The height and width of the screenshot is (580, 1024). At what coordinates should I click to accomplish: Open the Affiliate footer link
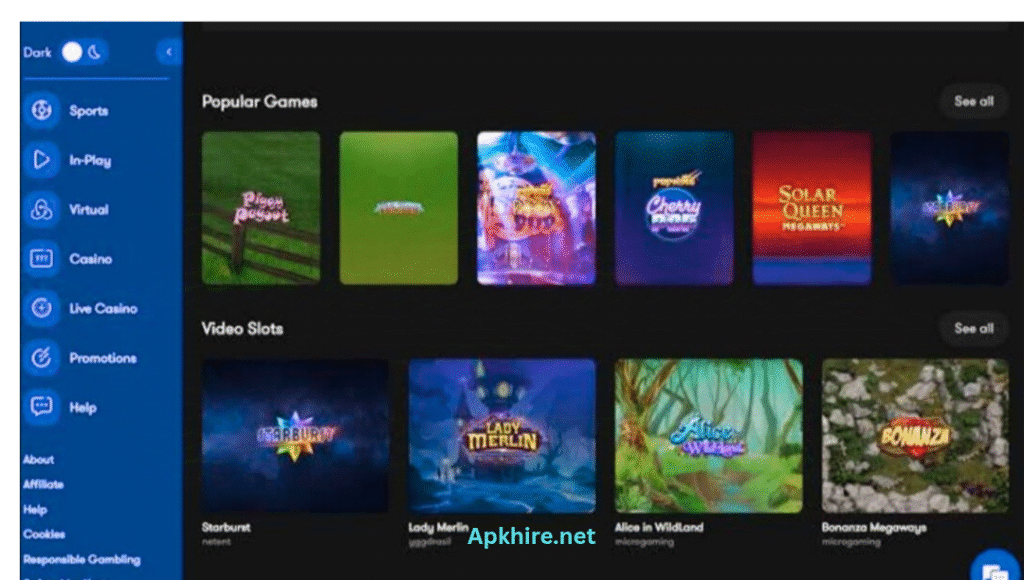click(43, 485)
